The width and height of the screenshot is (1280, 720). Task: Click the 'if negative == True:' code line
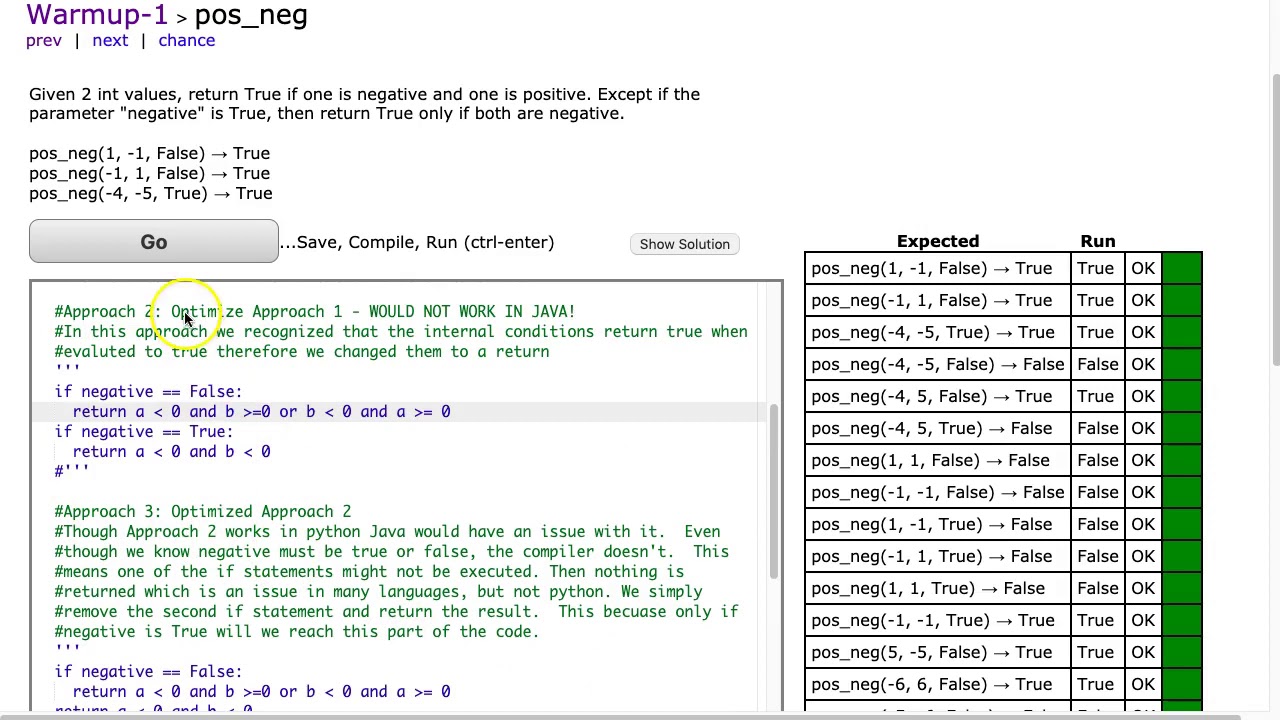[144, 431]
